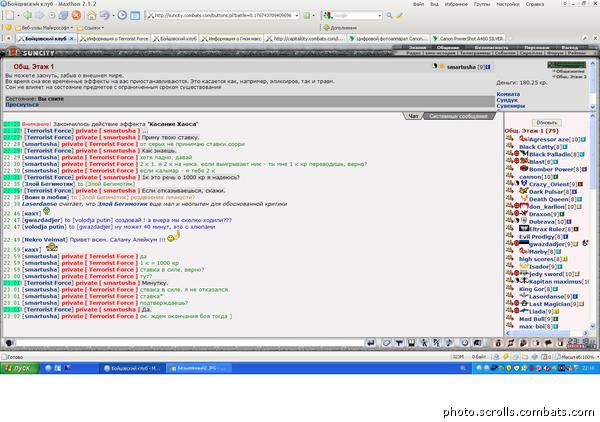Screen dimensions: 600x422
Task: Click 'Terrorist Force' name in 'Приму твою ставку' message
Action: (49, 137)
